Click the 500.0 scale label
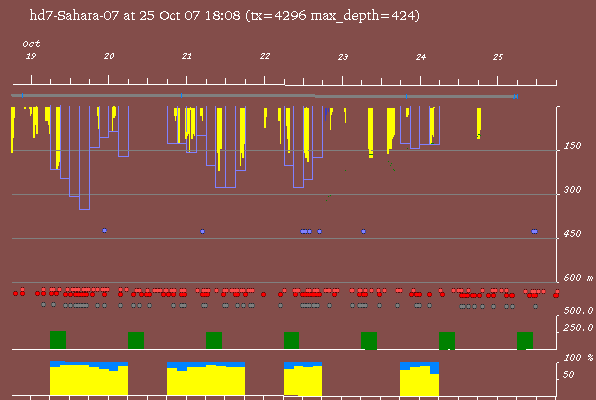596x400 pixels. coord(578,311)
